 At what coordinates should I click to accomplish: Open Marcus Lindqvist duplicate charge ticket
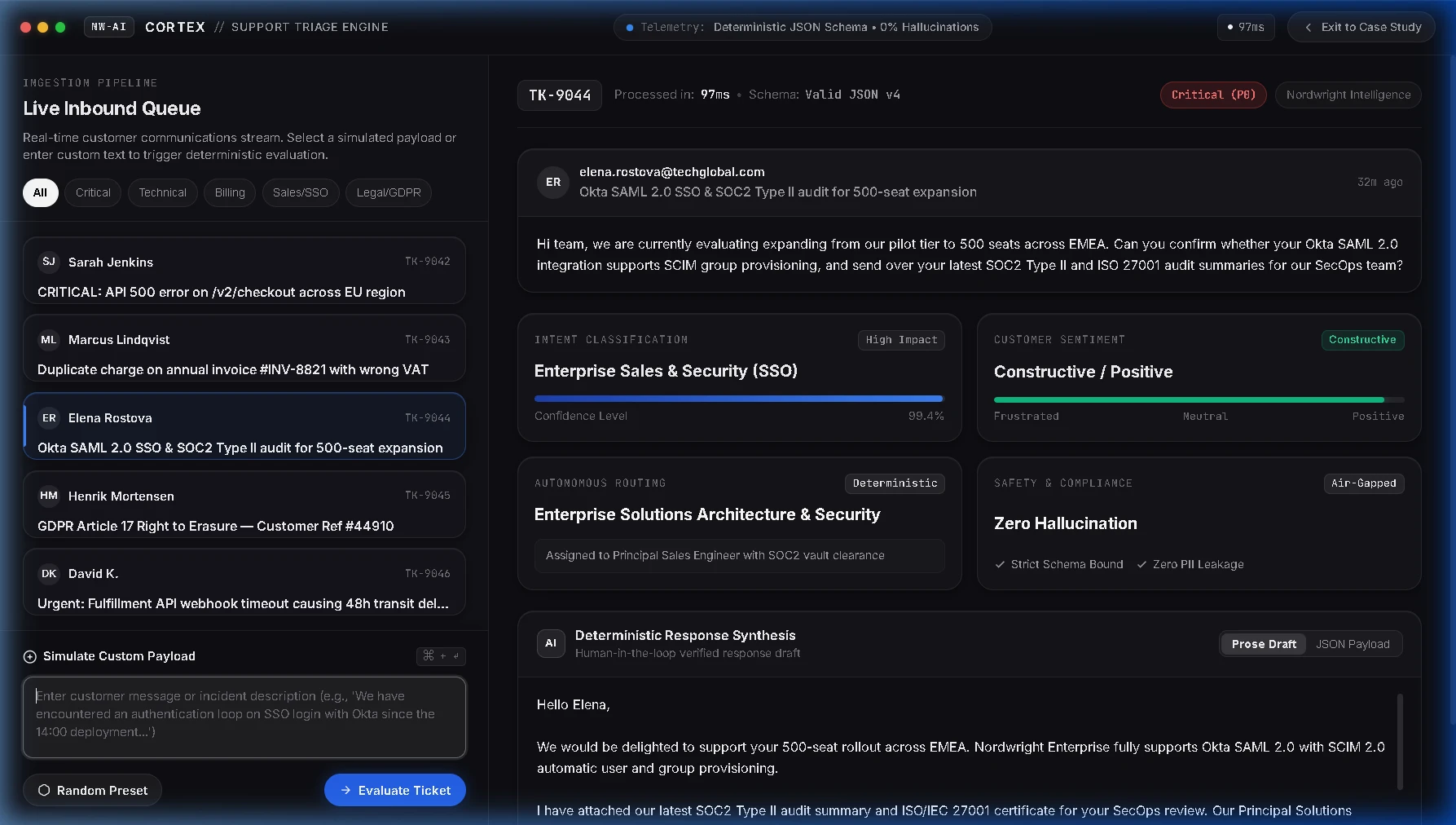[x=244, y=348]
